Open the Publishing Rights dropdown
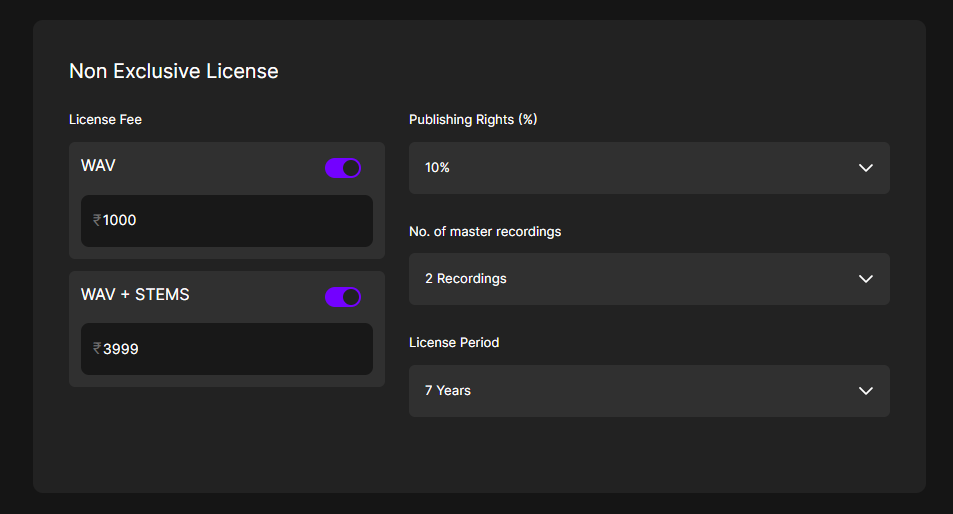This screenshot has width=953, height=514. (649, 168)
